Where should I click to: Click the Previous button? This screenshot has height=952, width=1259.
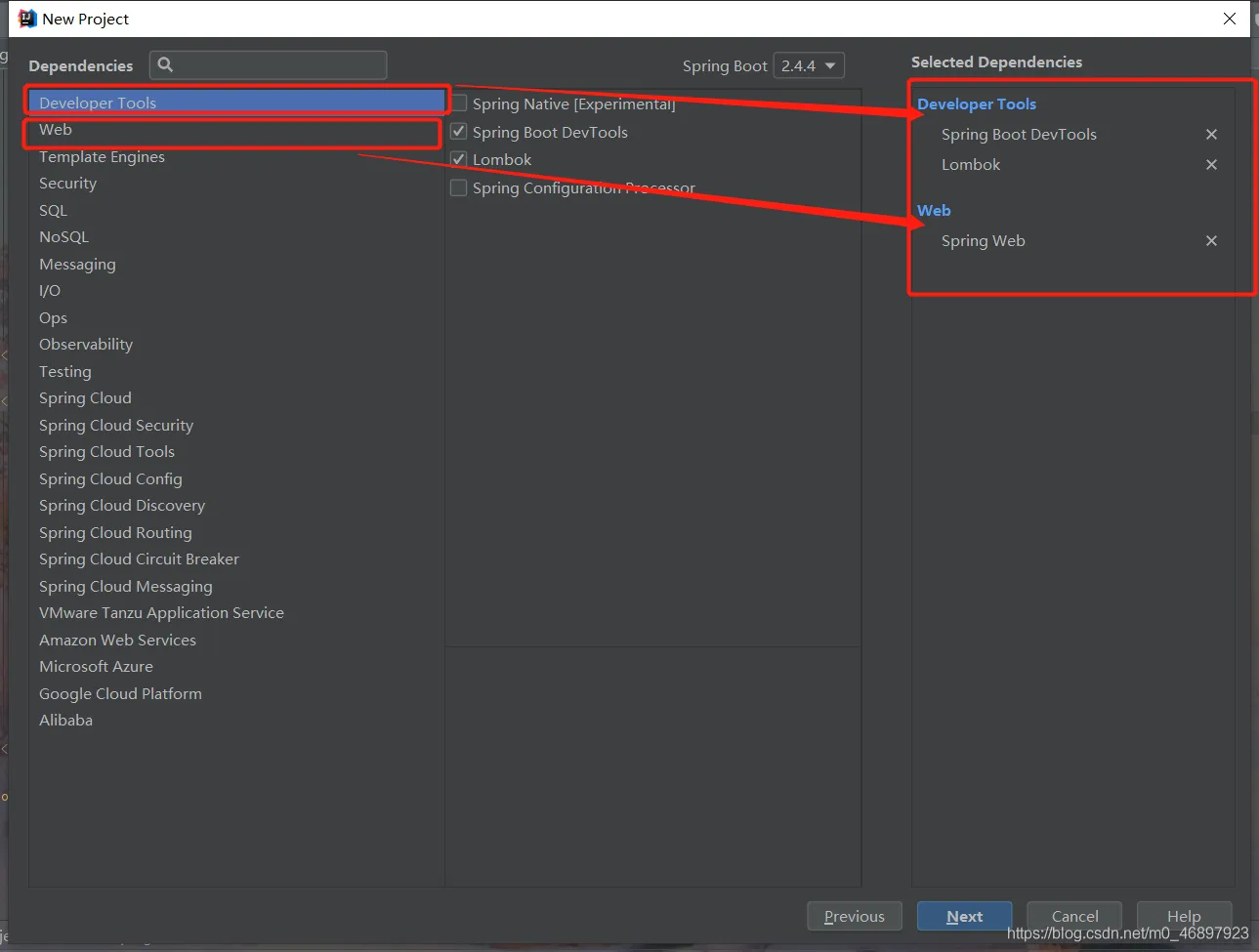(x=855, y=916)
